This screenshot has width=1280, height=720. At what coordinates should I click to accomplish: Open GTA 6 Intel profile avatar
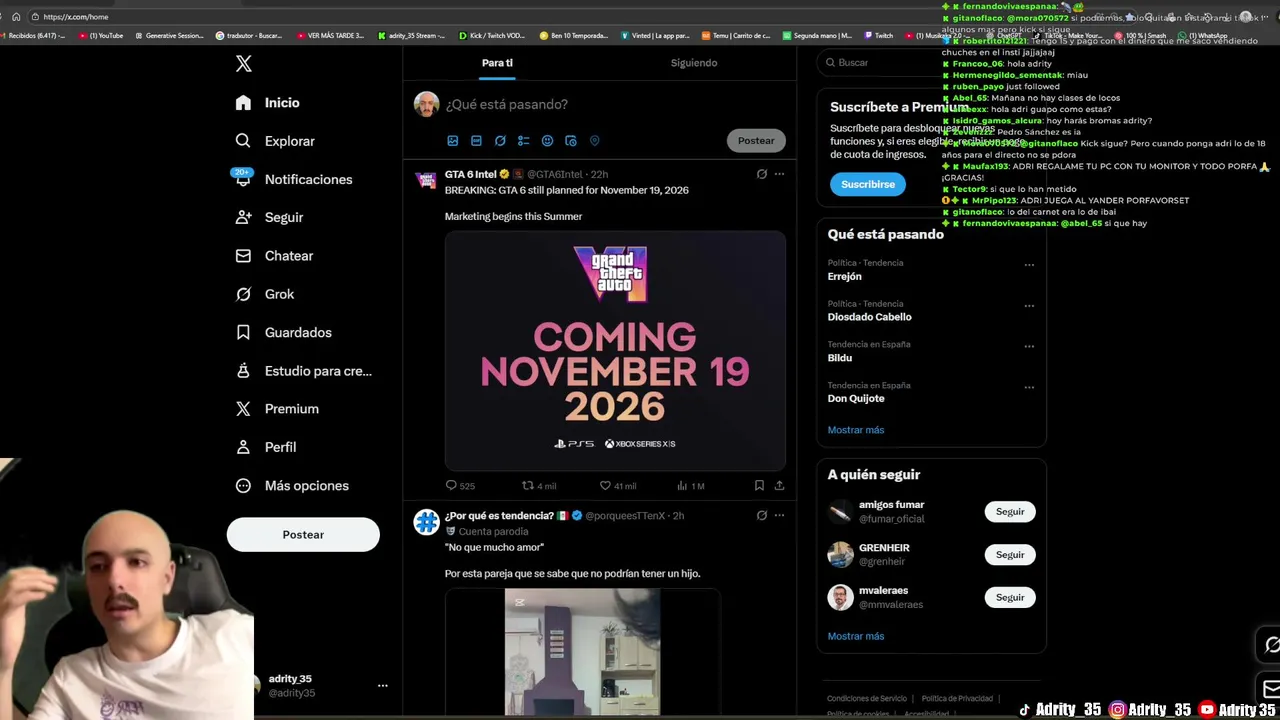coord(427,180)
